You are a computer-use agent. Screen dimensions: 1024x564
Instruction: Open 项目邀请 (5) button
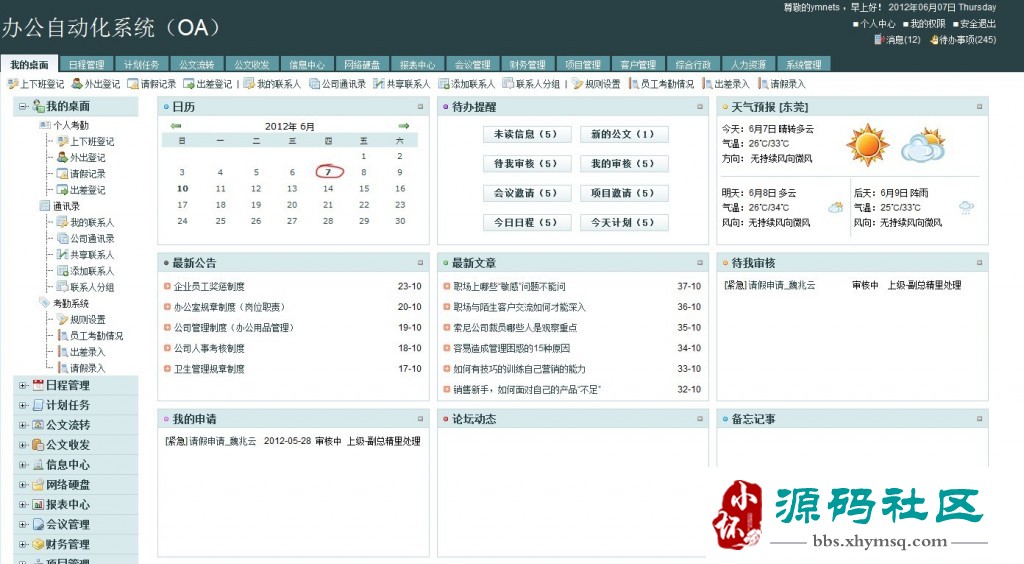tap(624, 193)
